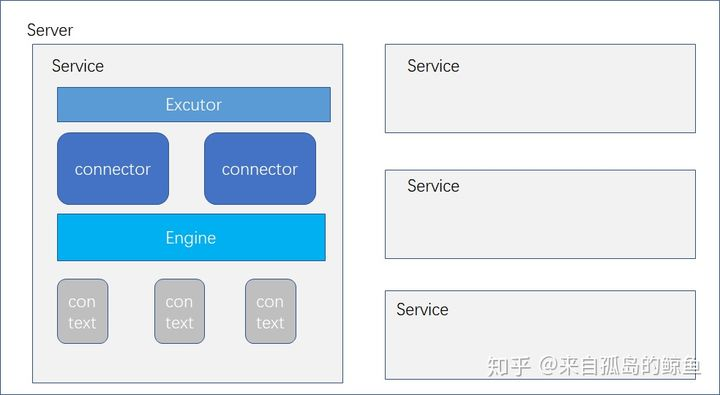The width and height of the screenshot is (720, 395).
Task: Click the Service label in top right box
Action: pyautogui.click(x=433, y=66)
